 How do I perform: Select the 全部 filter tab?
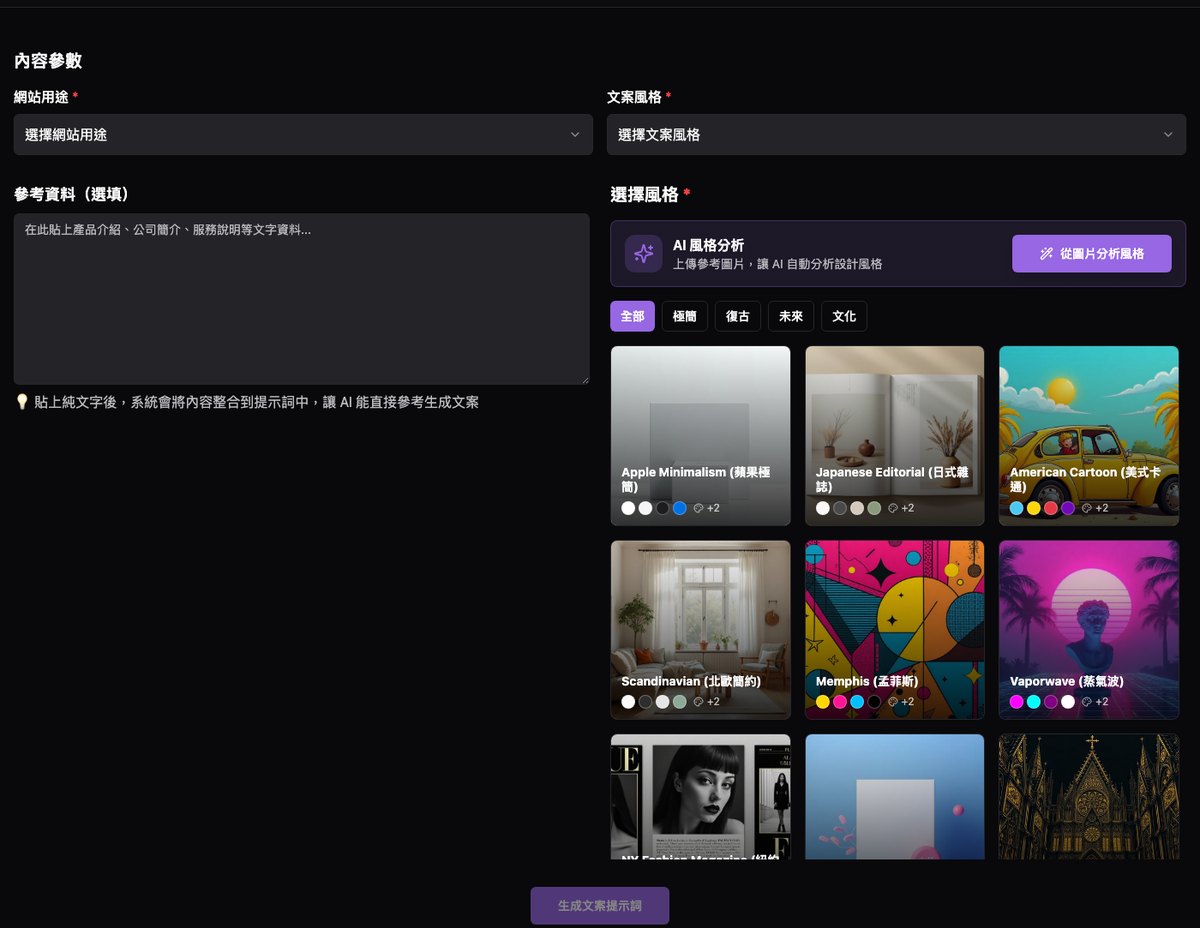coord(632,316)
